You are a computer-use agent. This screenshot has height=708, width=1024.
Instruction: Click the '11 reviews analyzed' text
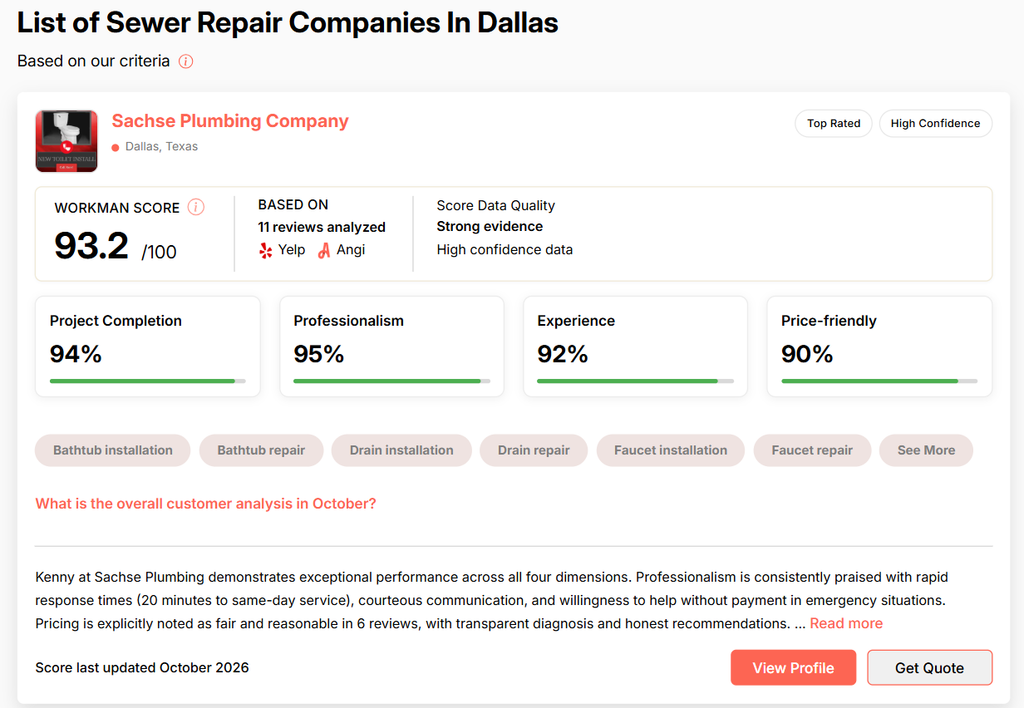[322, 227]
